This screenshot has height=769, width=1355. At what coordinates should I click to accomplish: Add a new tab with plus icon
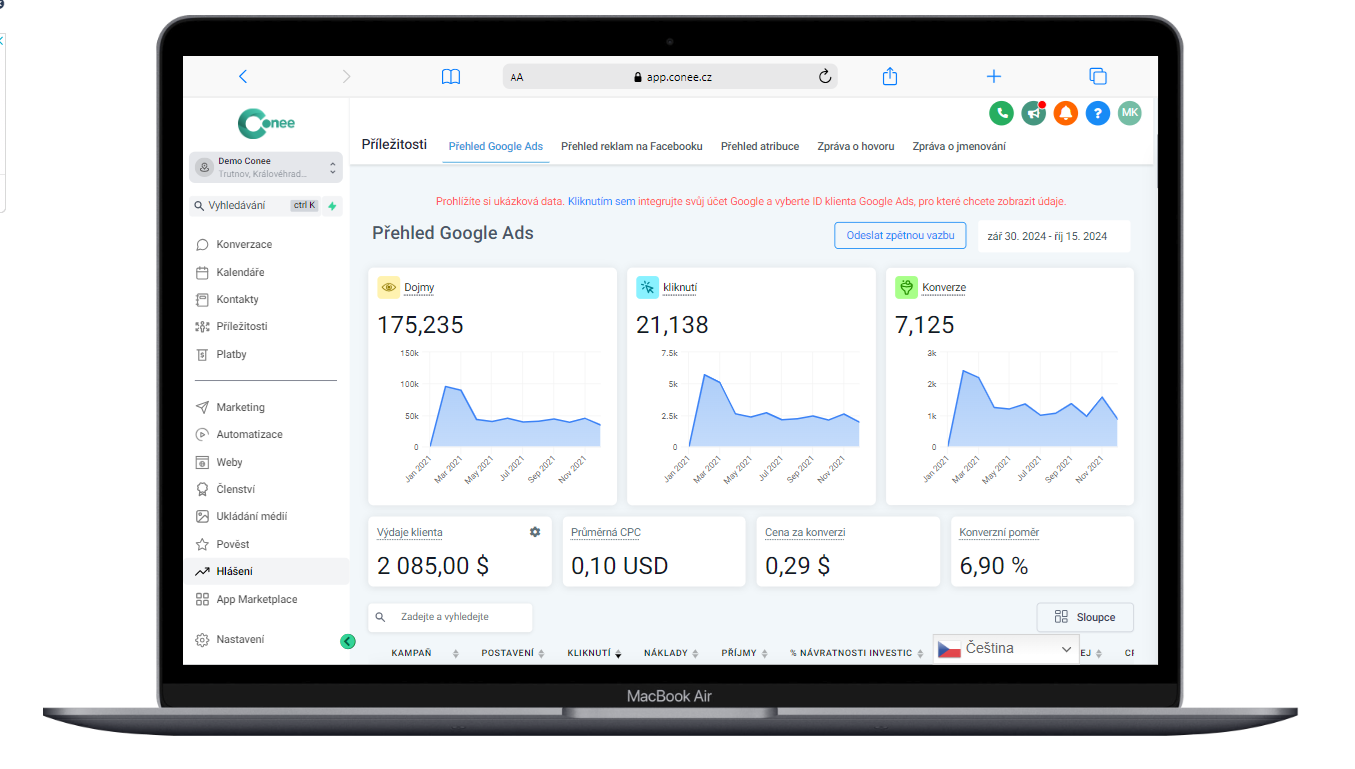[994, 76]
